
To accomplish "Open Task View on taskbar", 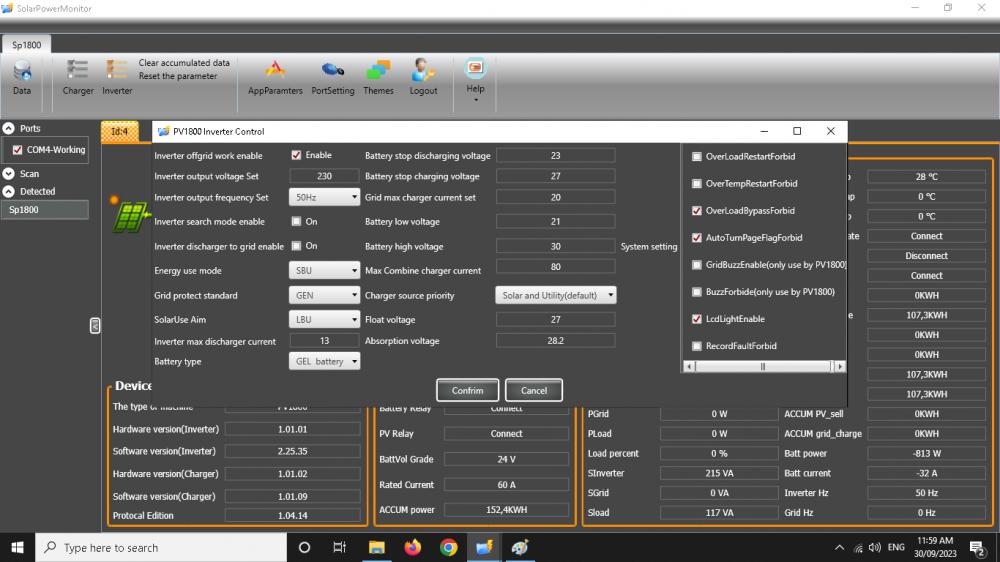I will (339, 547).
